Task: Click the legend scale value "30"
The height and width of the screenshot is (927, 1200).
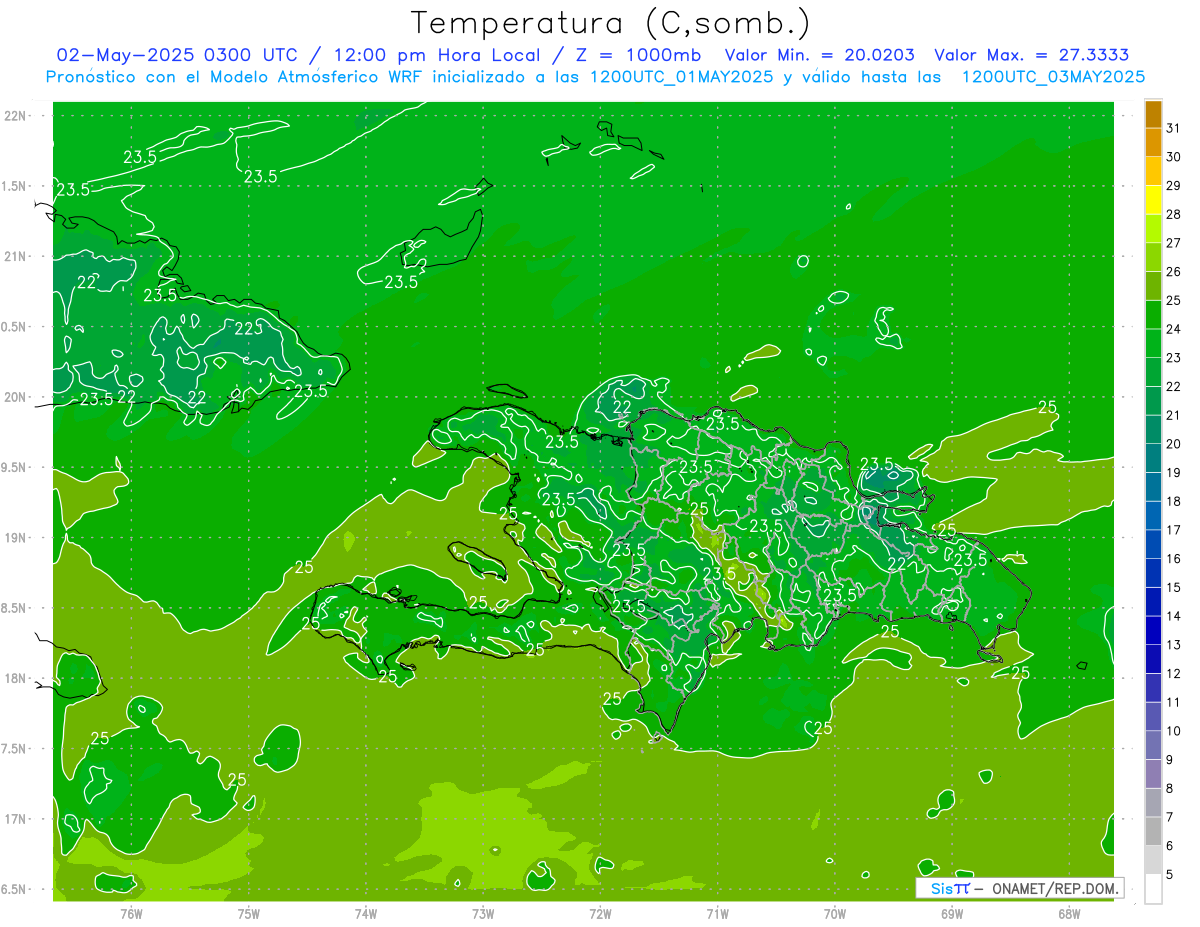Action: coord(1174,157)
